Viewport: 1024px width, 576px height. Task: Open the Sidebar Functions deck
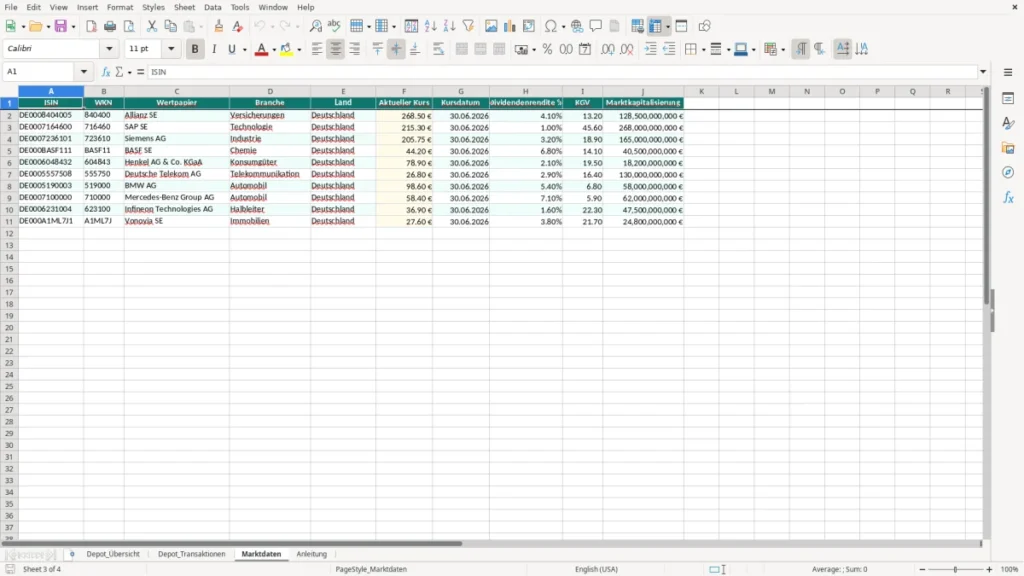click(x=1008, y=198)
